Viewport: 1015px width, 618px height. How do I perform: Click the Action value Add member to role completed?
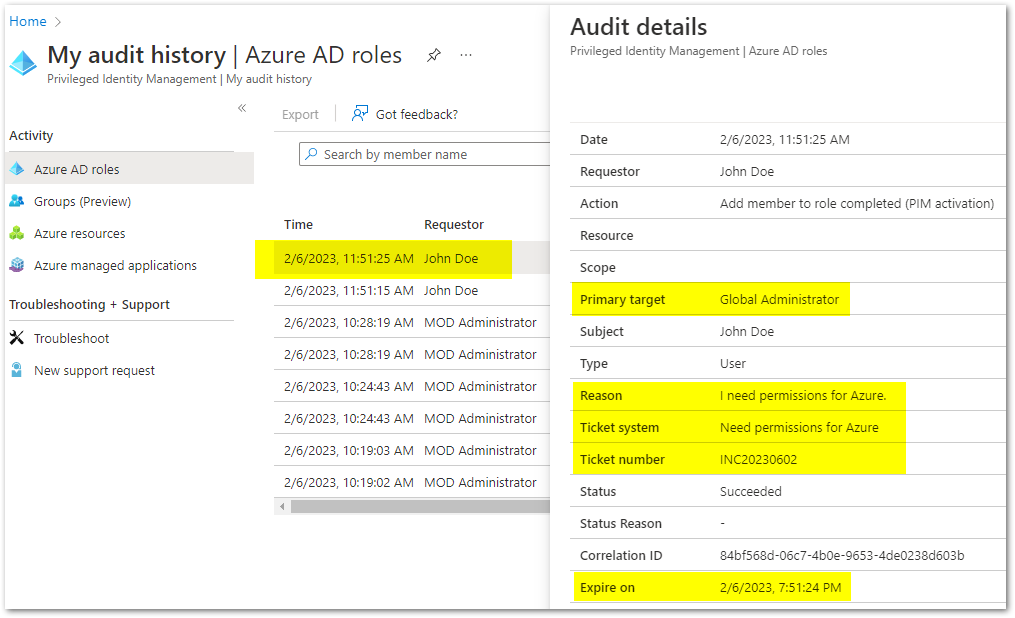tap(857, 203)
